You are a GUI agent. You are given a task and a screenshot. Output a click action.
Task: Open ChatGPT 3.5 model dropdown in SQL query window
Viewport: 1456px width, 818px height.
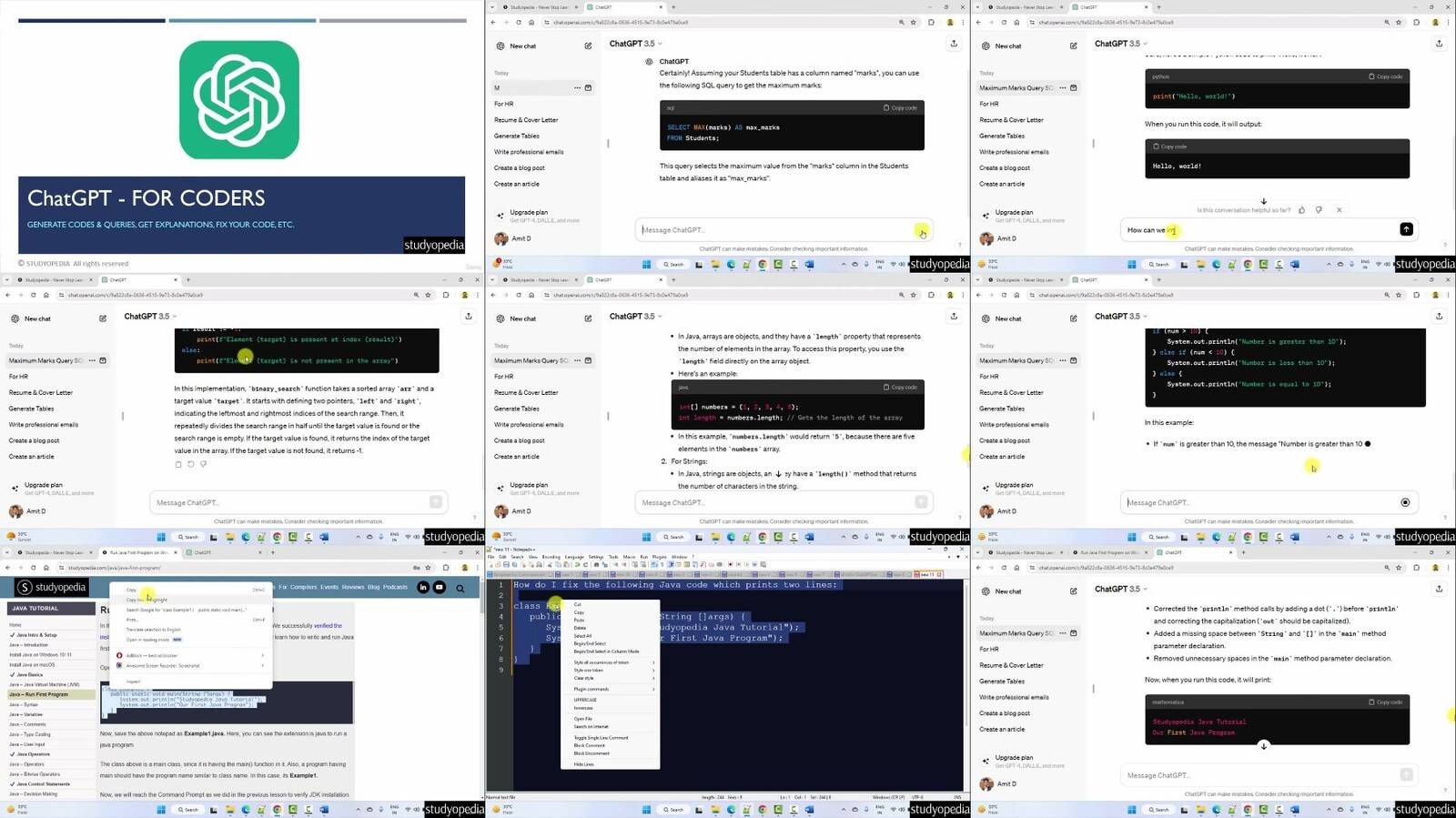[x=635, y=44]
